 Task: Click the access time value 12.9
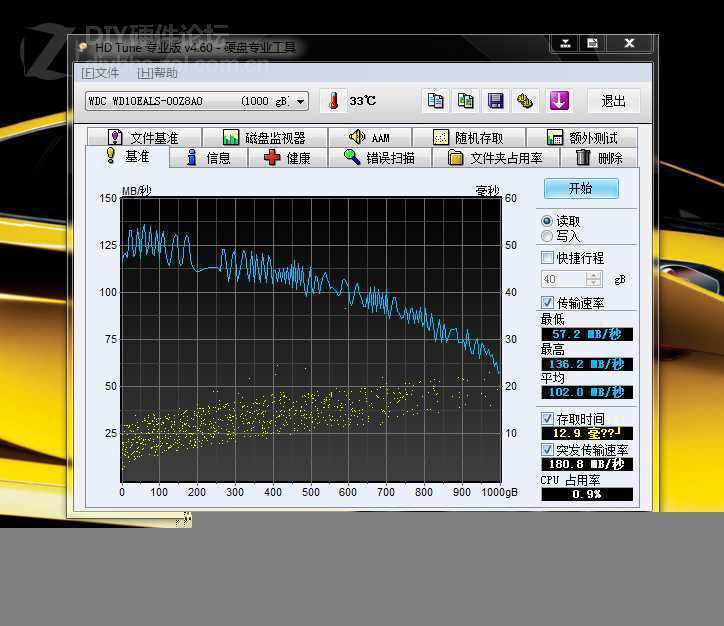point(587,433)
